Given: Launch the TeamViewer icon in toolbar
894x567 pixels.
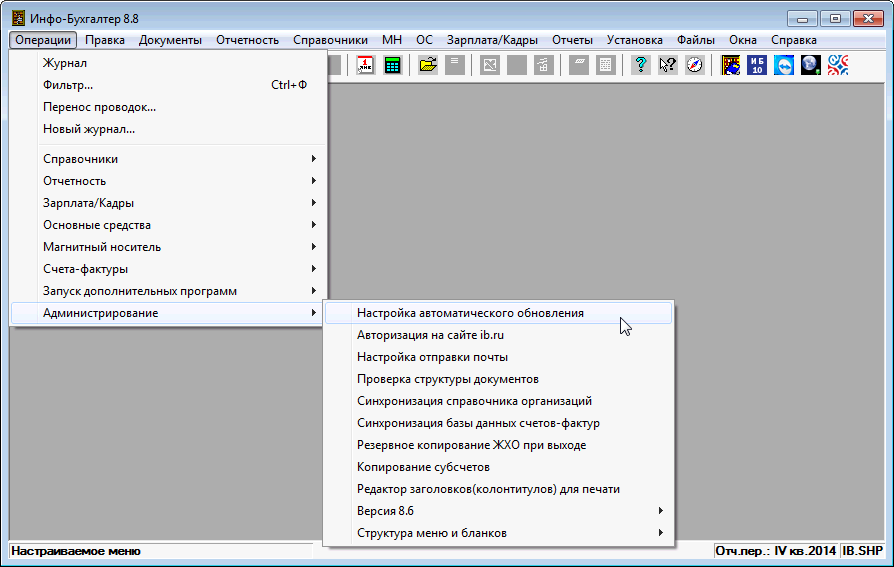Looking at the screenshot, I should [x=784, y=65].
